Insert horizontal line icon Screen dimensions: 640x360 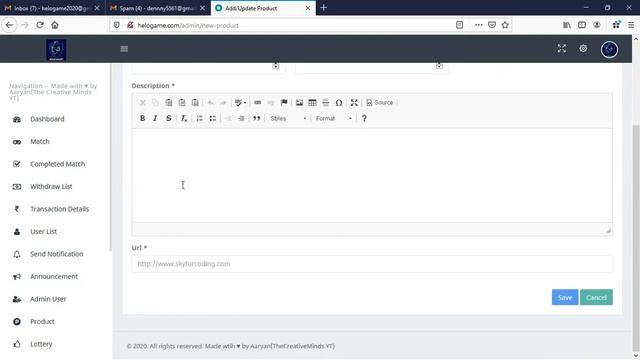click(x=325, y=103)
